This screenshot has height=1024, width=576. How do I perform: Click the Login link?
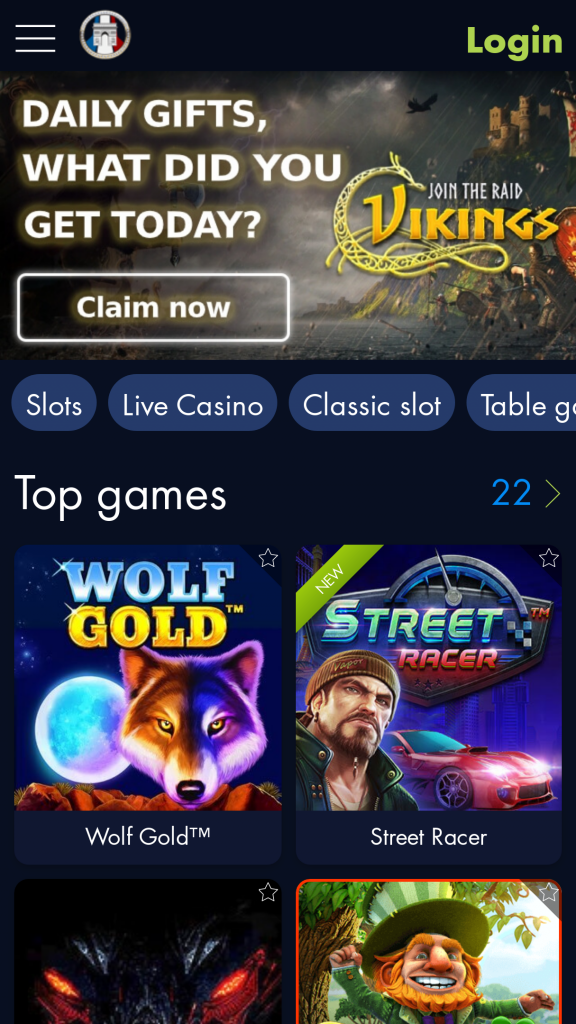pyautogui.click(x=515, y=40)
